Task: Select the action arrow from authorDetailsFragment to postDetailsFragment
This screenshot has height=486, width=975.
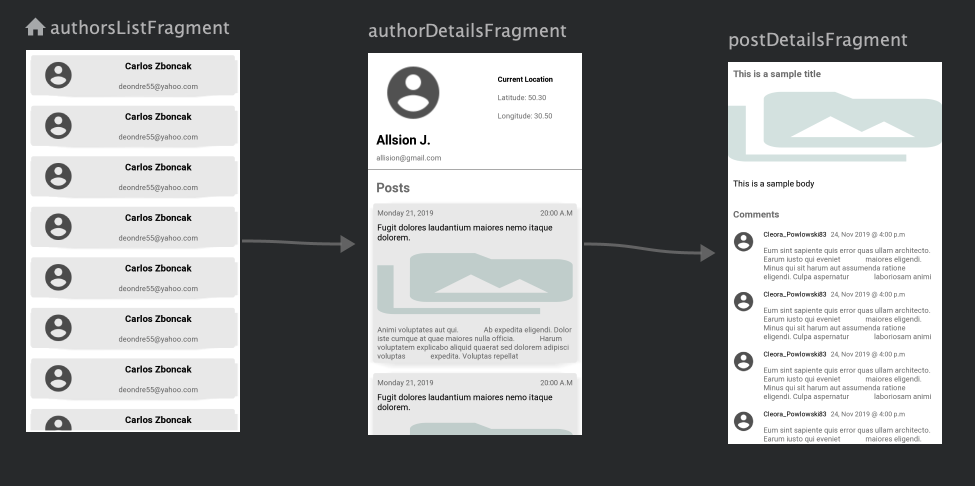Action: click(x=649, y=249)
